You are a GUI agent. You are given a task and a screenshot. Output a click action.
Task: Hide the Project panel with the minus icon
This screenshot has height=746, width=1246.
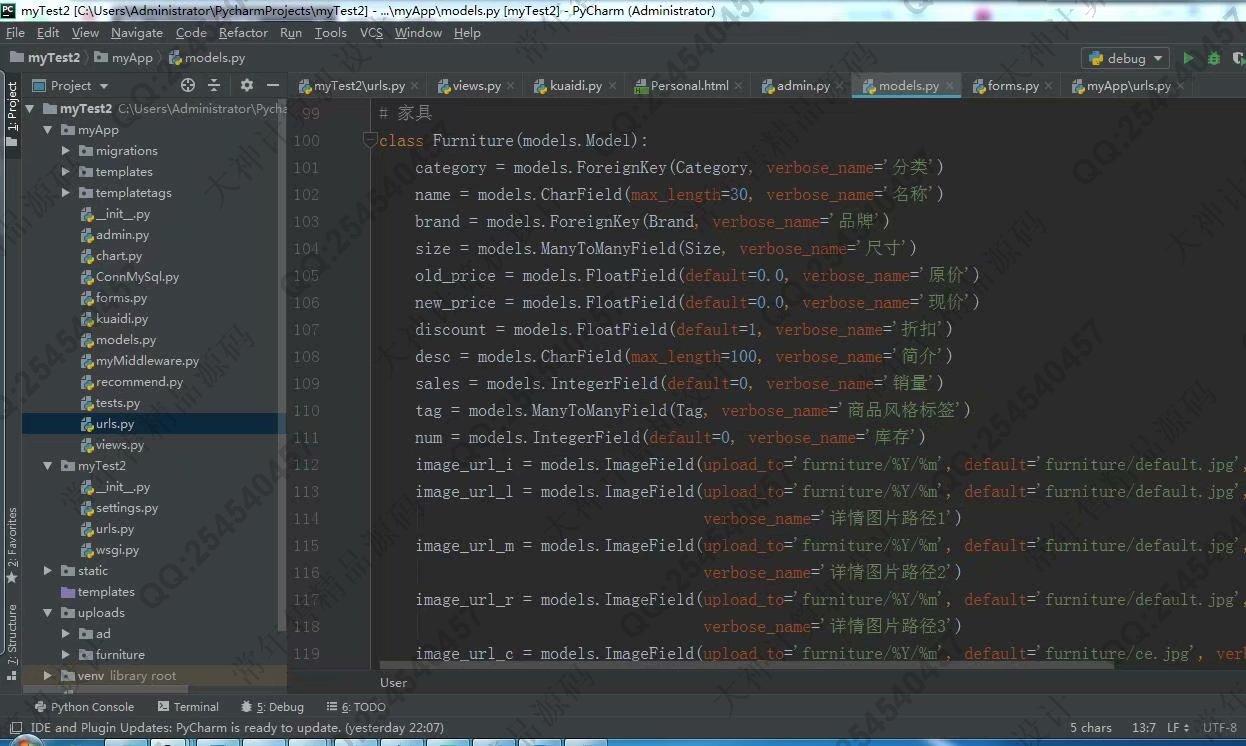pos(273,86)
